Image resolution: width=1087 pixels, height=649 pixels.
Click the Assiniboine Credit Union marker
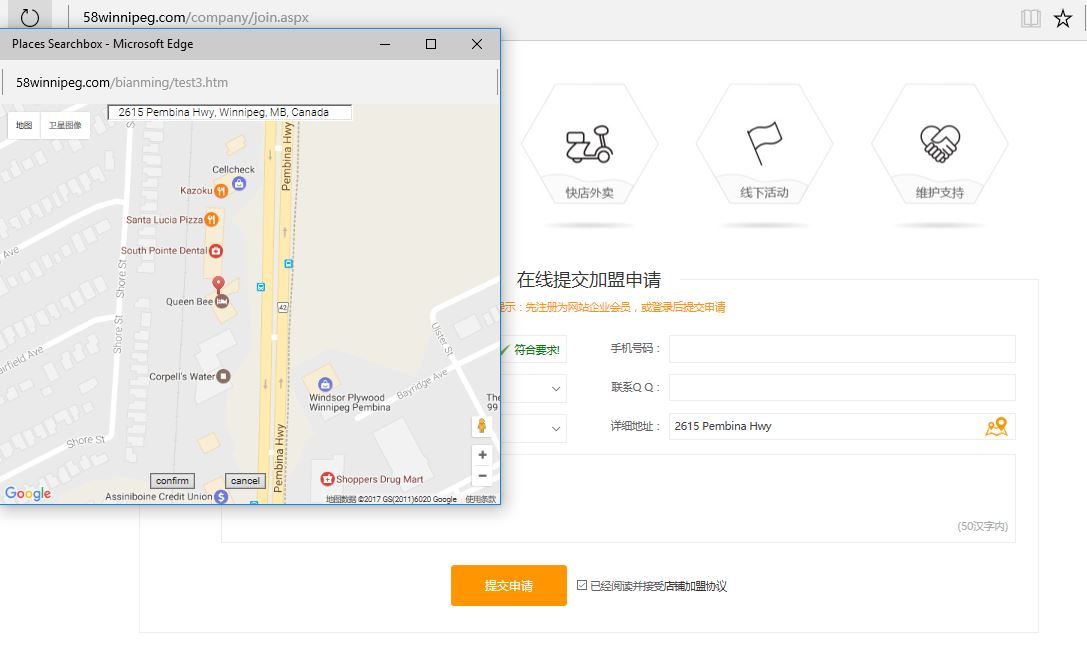[x=221, y=496]
